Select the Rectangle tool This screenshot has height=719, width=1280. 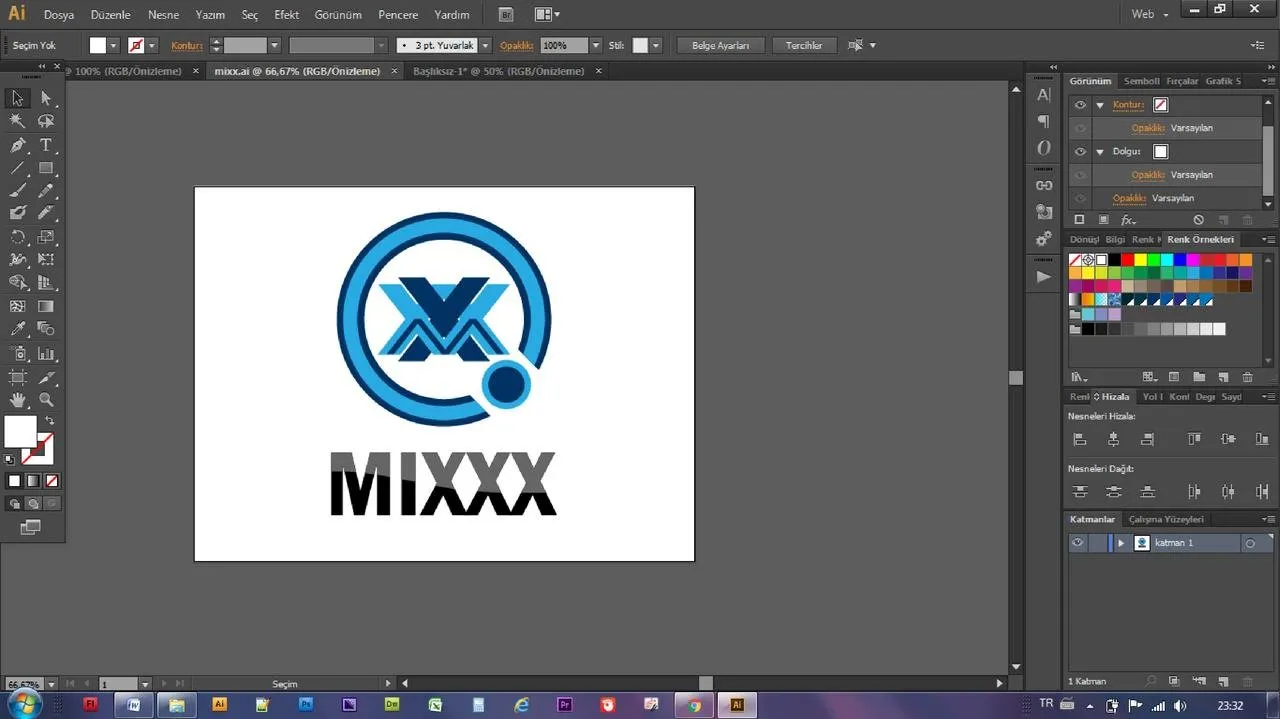[x=46, y=168]
